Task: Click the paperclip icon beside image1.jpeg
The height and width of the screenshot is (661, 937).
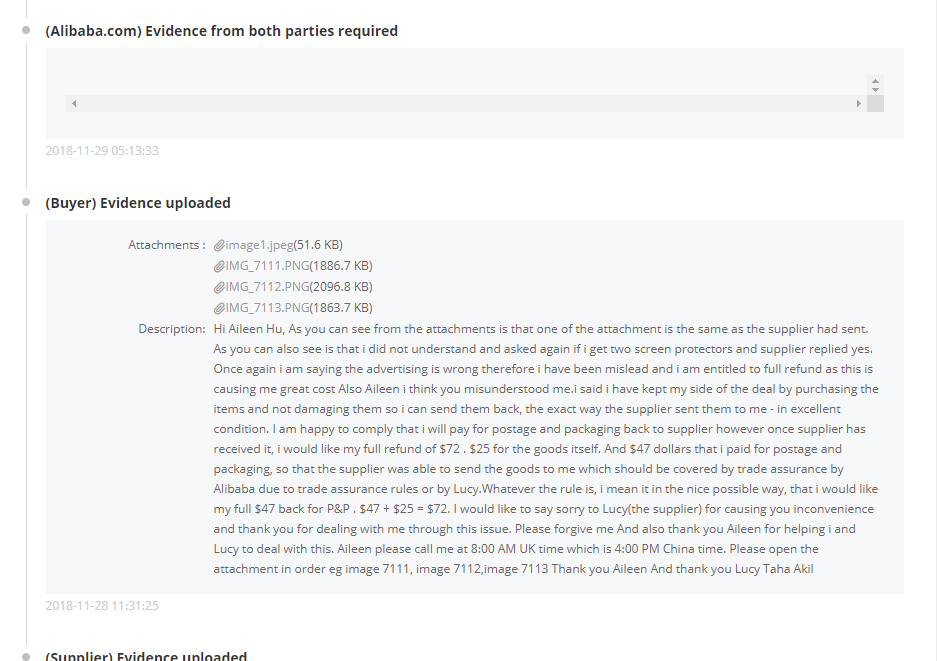Action: point(219,245)
